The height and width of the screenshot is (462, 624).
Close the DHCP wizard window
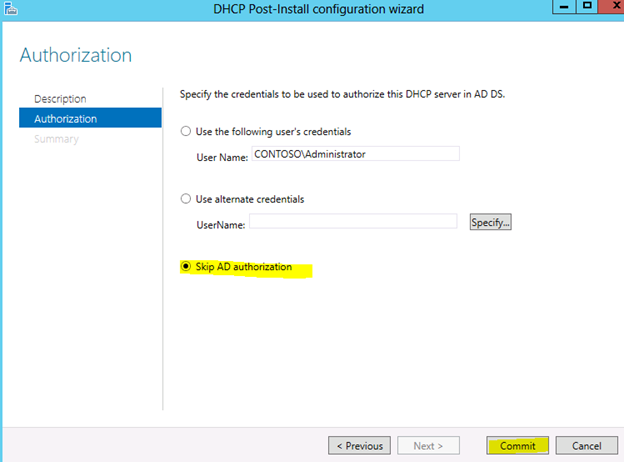click(x=612, y=7)
